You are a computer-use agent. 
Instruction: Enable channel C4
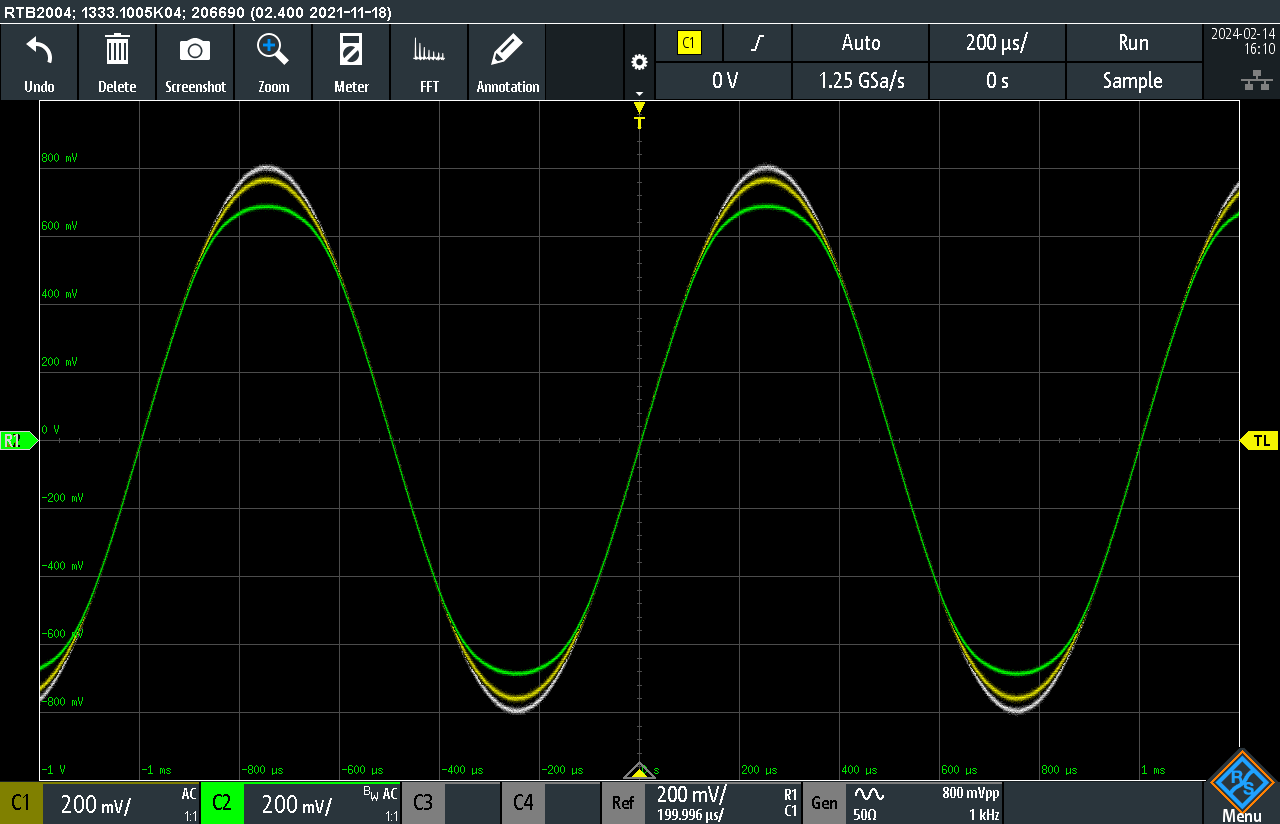pos(523,803)
